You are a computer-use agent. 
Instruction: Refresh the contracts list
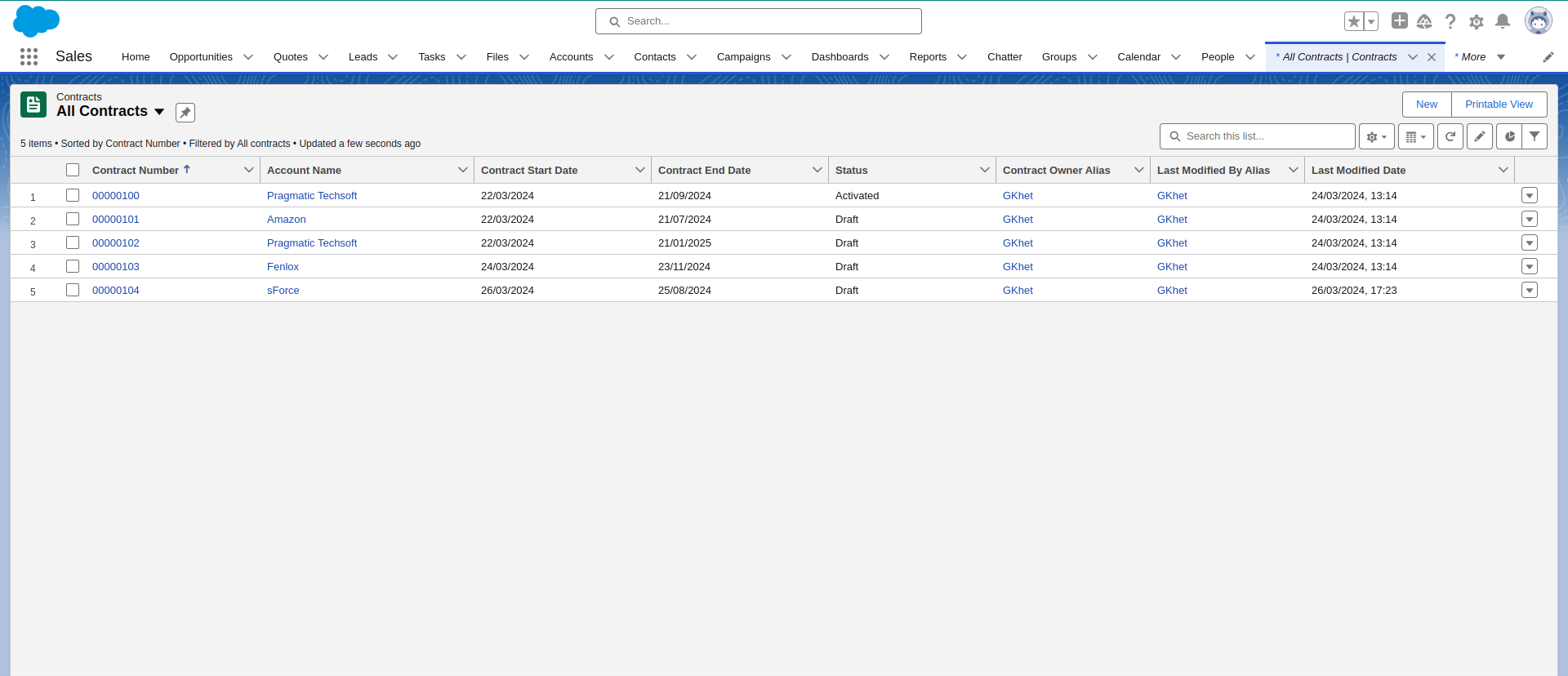(x=1450, y=136)
